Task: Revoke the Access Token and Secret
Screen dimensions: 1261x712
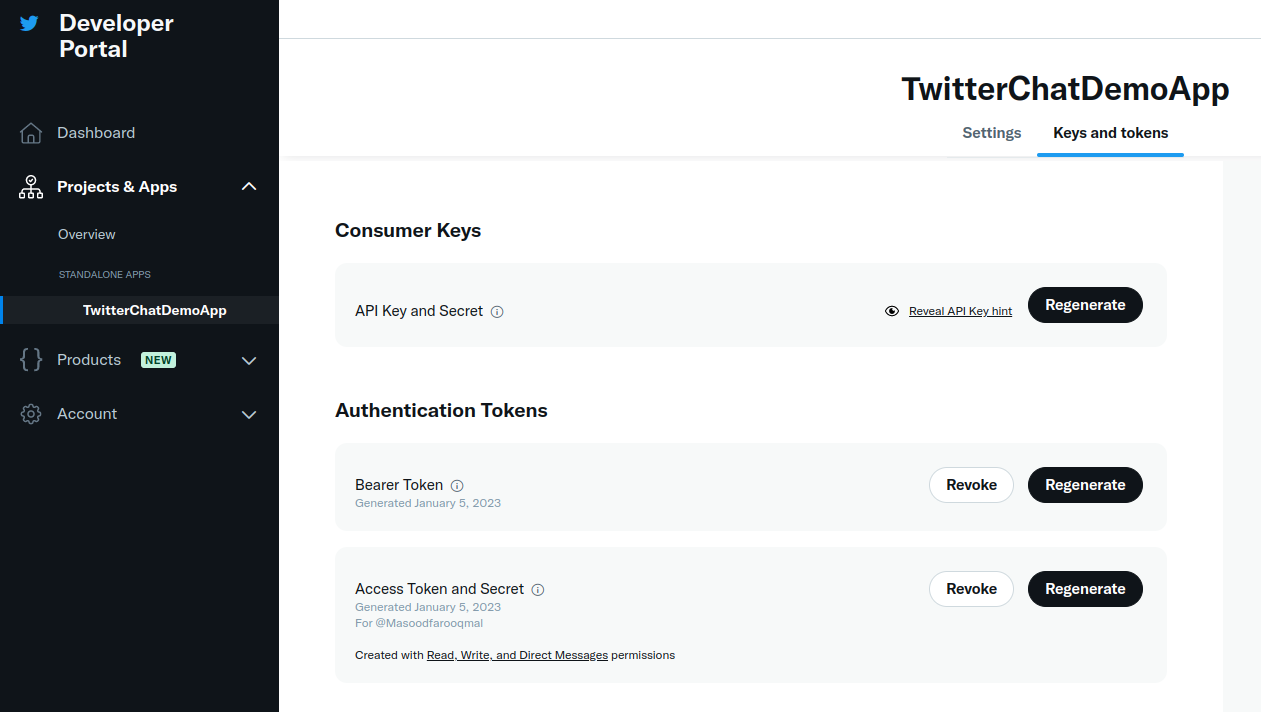Action: pyautogui.click(x=971, y=589)
